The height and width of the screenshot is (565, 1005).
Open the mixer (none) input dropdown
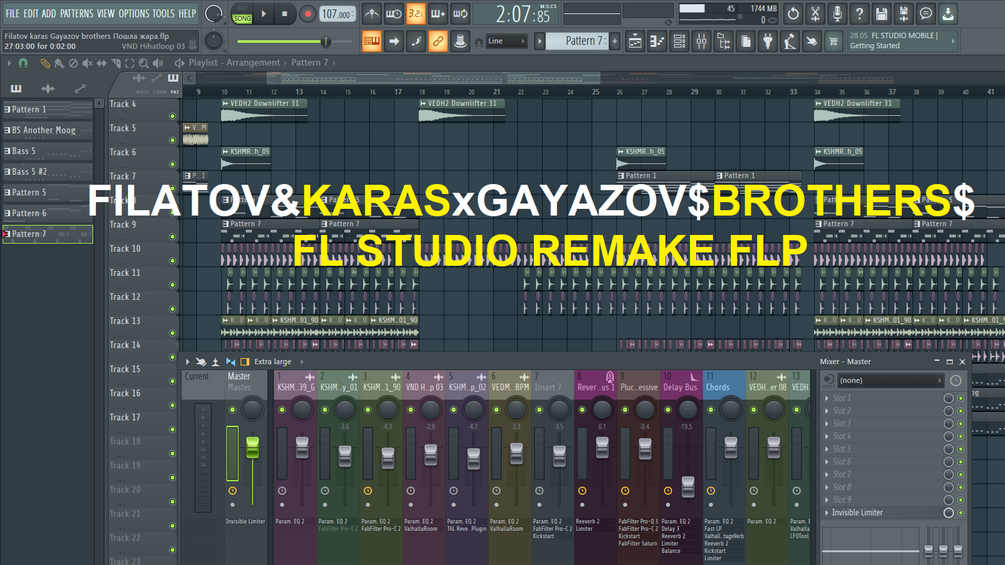click(890, 381)
